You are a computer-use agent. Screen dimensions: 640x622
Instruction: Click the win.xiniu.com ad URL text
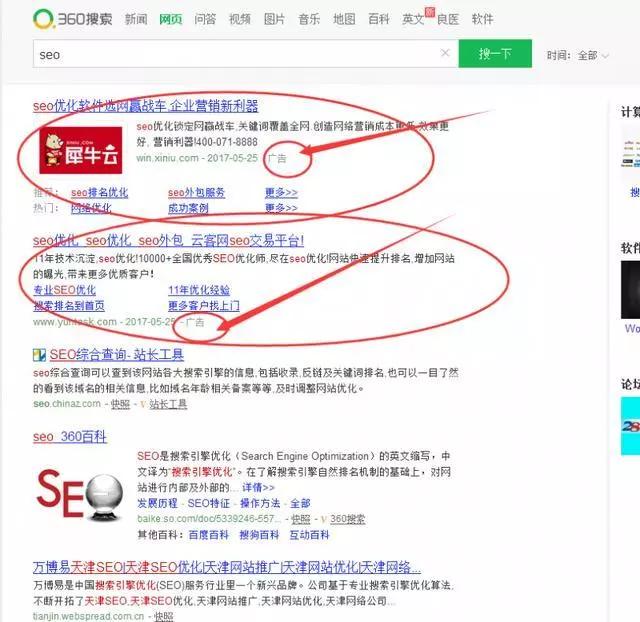[167, 158]
